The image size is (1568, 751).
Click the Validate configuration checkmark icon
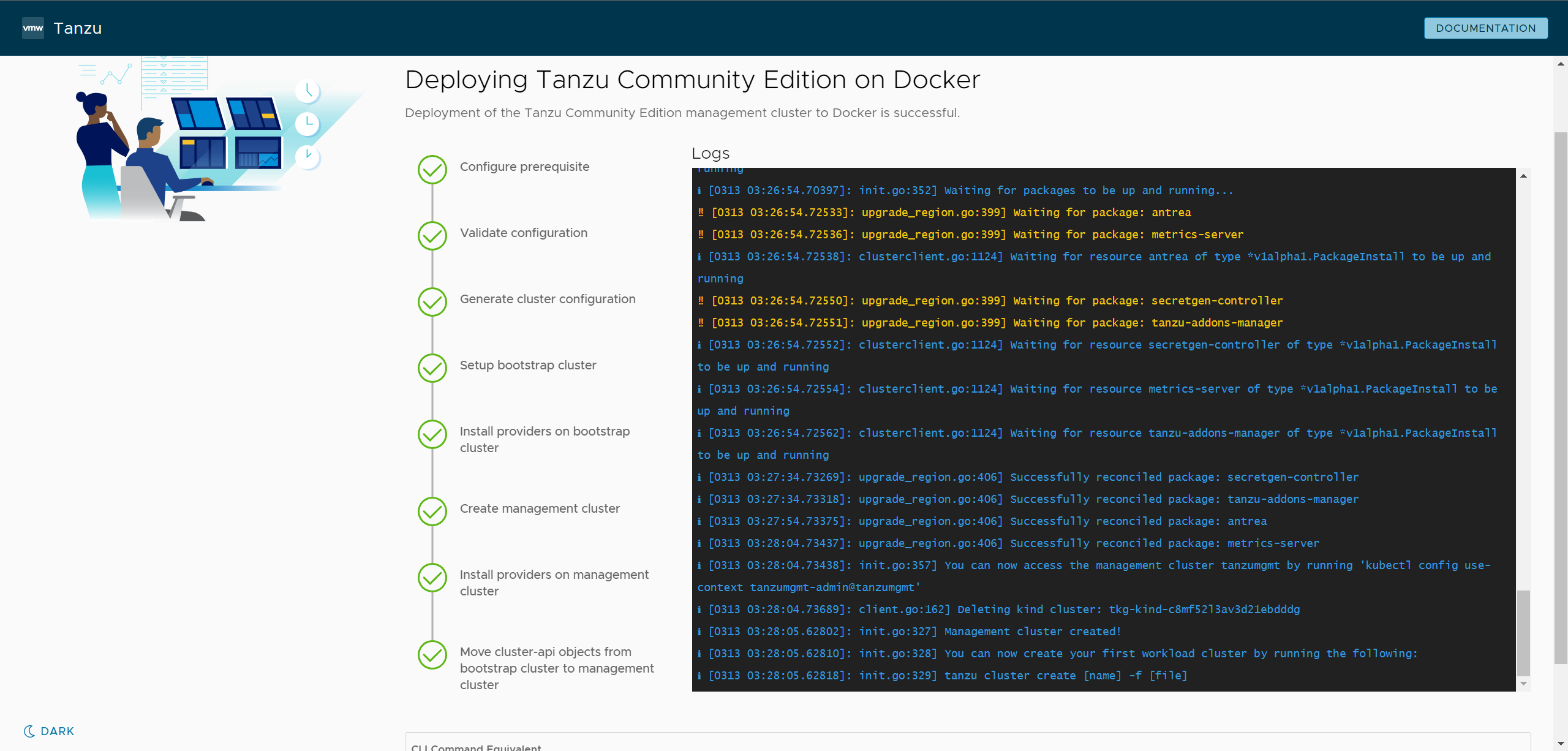tap(432, 235)
